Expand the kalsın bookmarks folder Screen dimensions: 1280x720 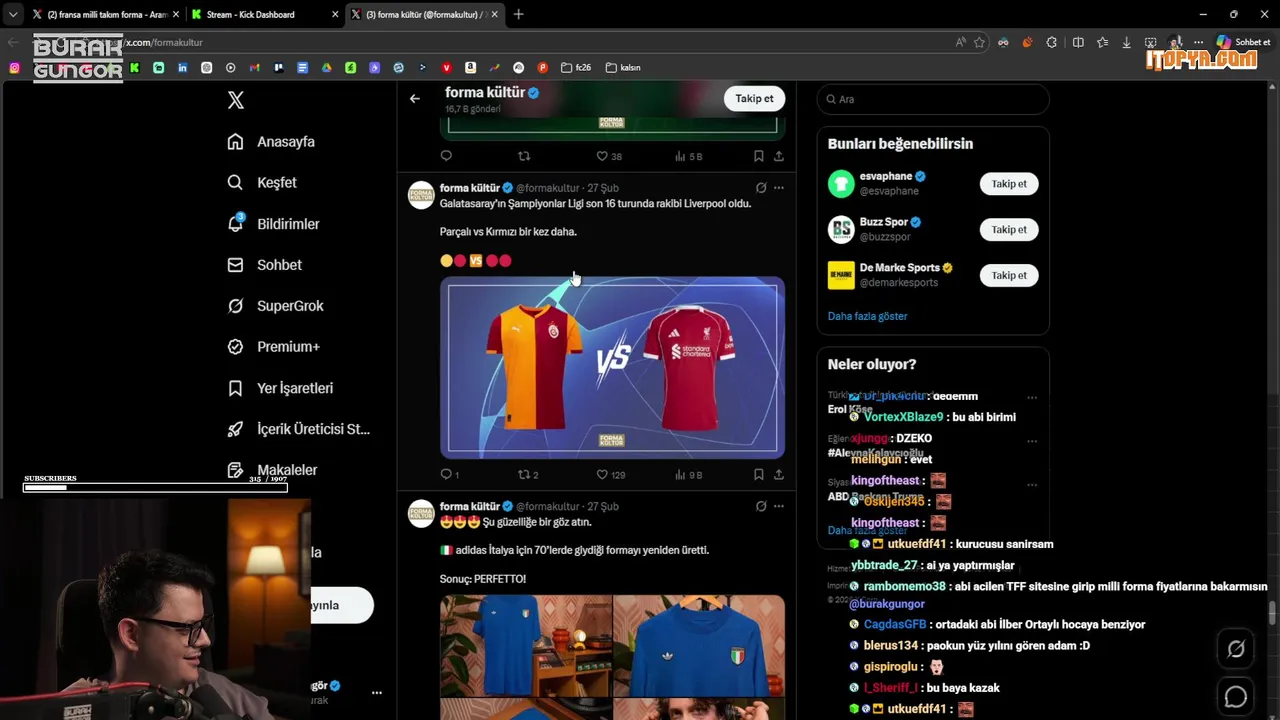(x=623, y=68)
